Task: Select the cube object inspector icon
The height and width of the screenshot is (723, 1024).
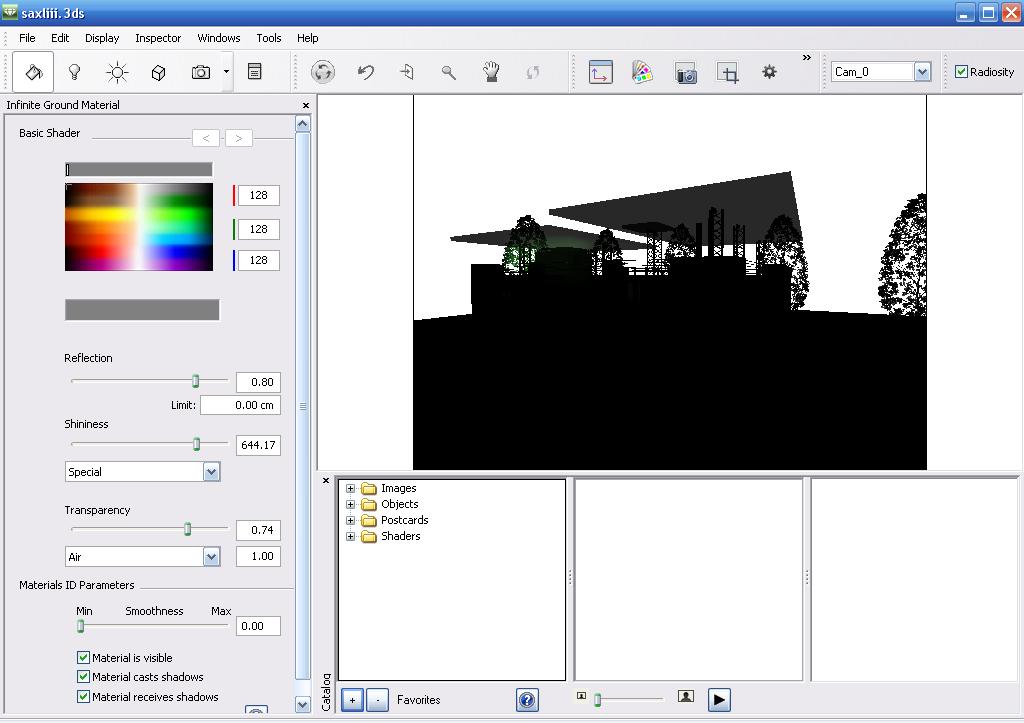Action: pos(158,72)
